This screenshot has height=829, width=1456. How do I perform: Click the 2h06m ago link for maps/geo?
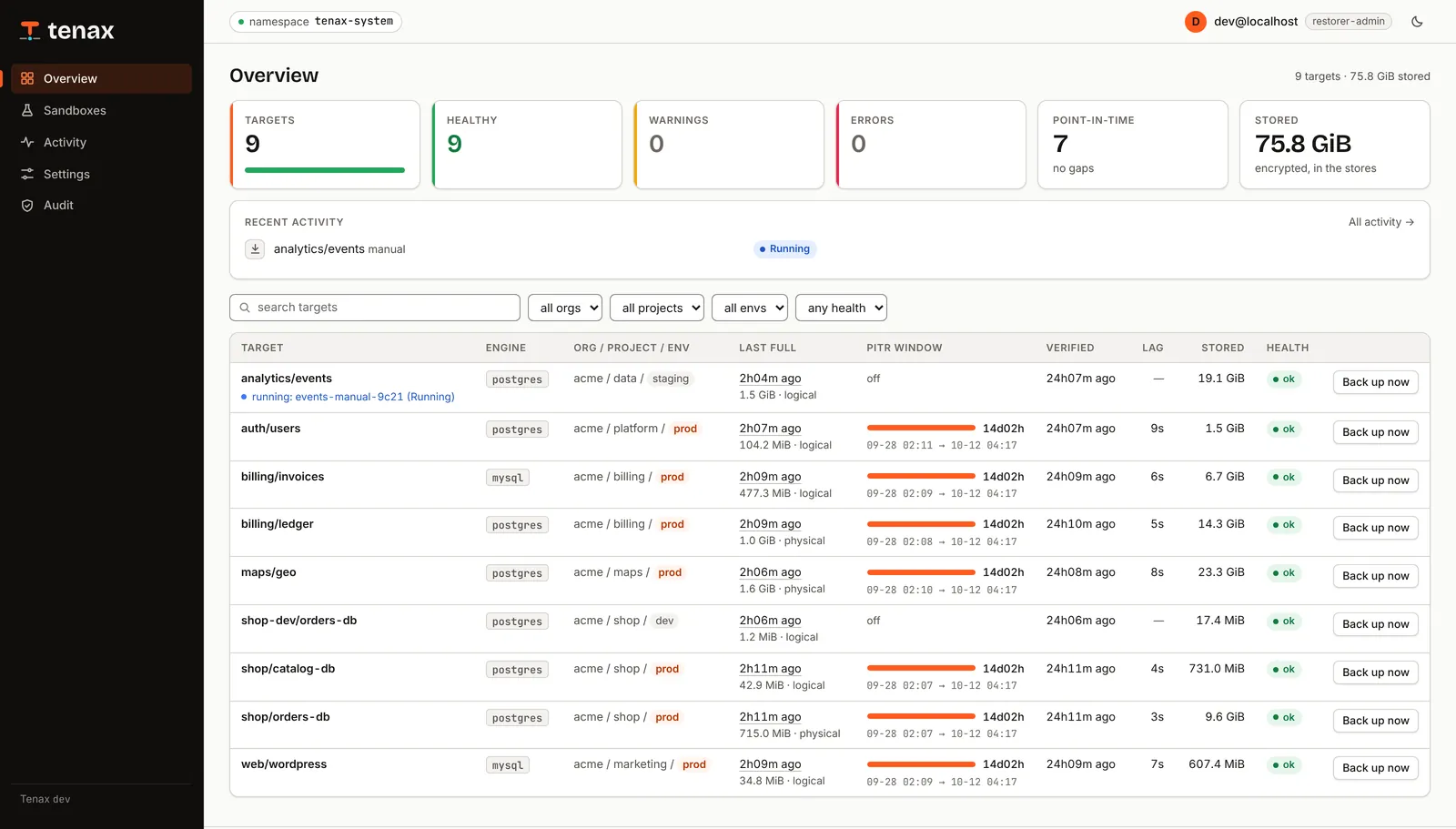click(x=770, y=572)
